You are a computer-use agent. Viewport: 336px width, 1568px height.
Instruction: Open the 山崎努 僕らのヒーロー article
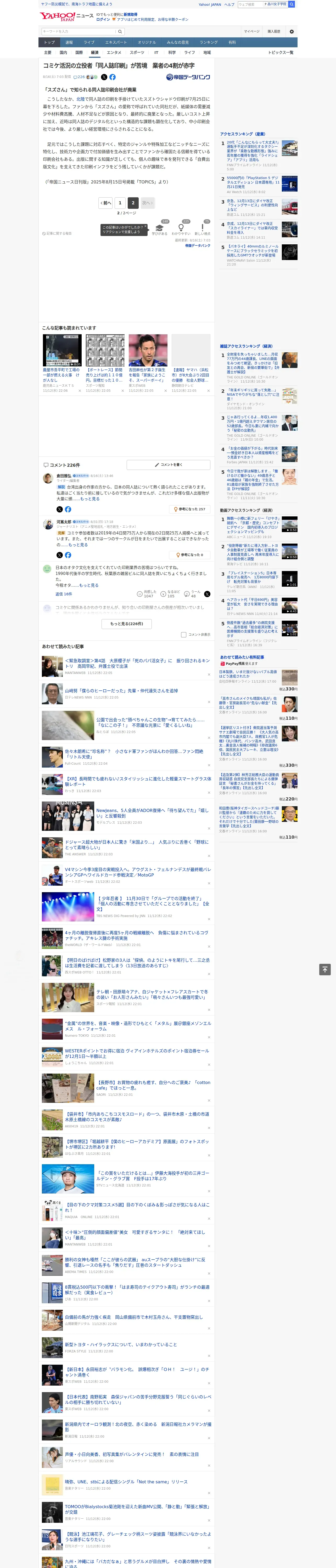121,691
